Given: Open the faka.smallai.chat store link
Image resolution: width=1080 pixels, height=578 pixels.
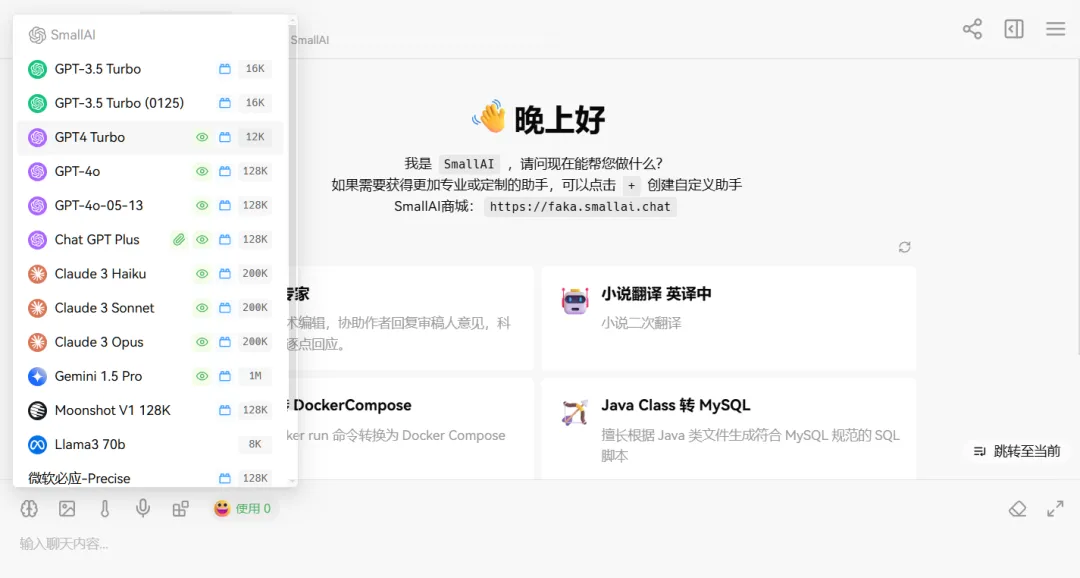Looking at the screenshot, I should 580,207.
